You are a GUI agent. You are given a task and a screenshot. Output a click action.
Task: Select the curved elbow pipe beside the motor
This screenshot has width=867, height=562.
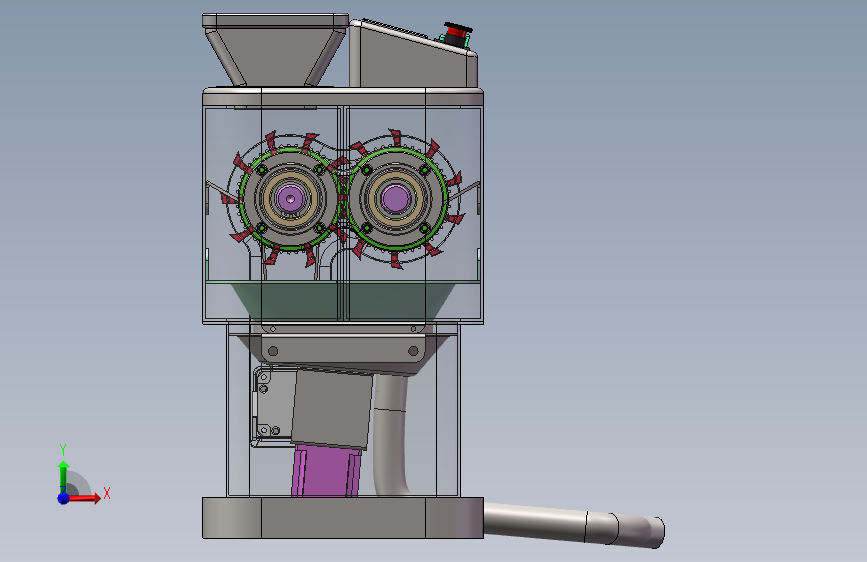392,436
